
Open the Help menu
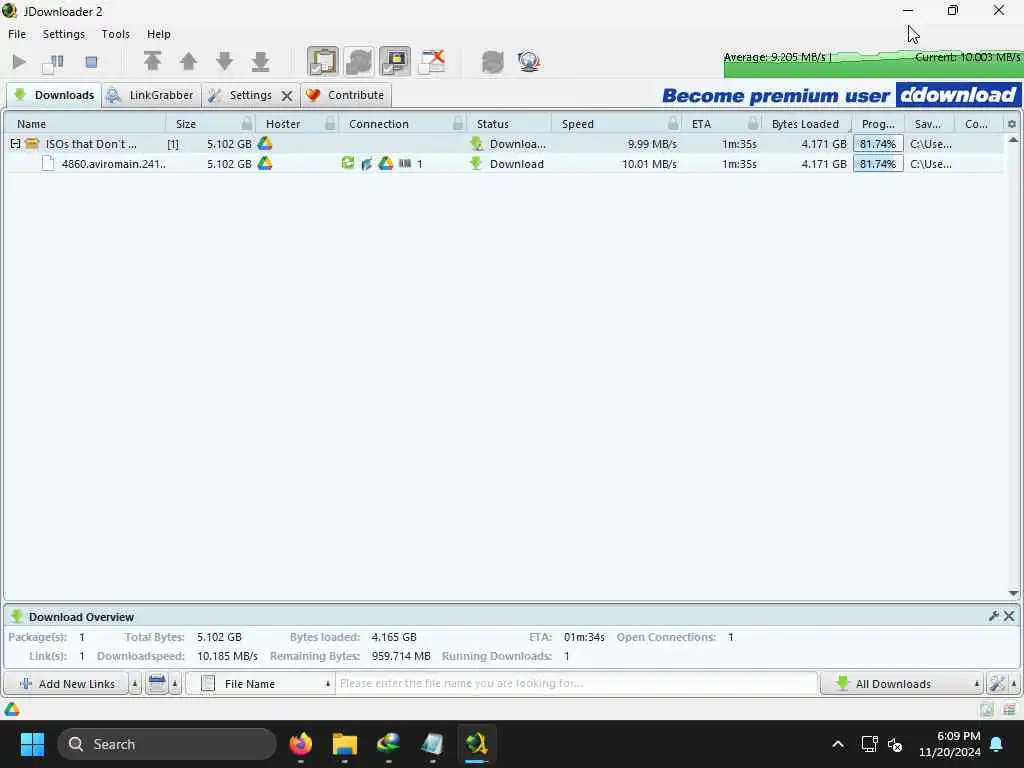pos(159,34)
